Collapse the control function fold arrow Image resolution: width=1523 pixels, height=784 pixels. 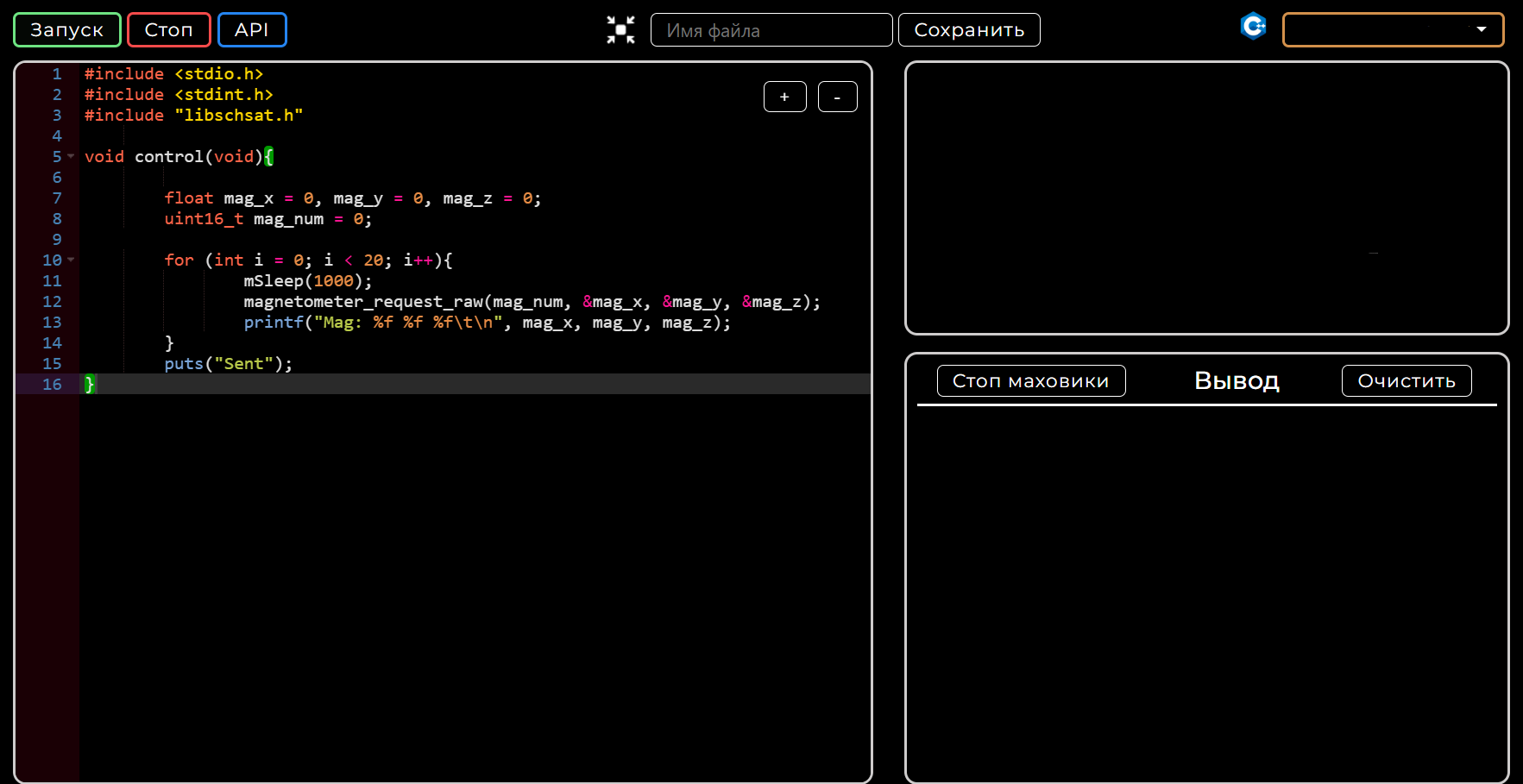[71, 157]
